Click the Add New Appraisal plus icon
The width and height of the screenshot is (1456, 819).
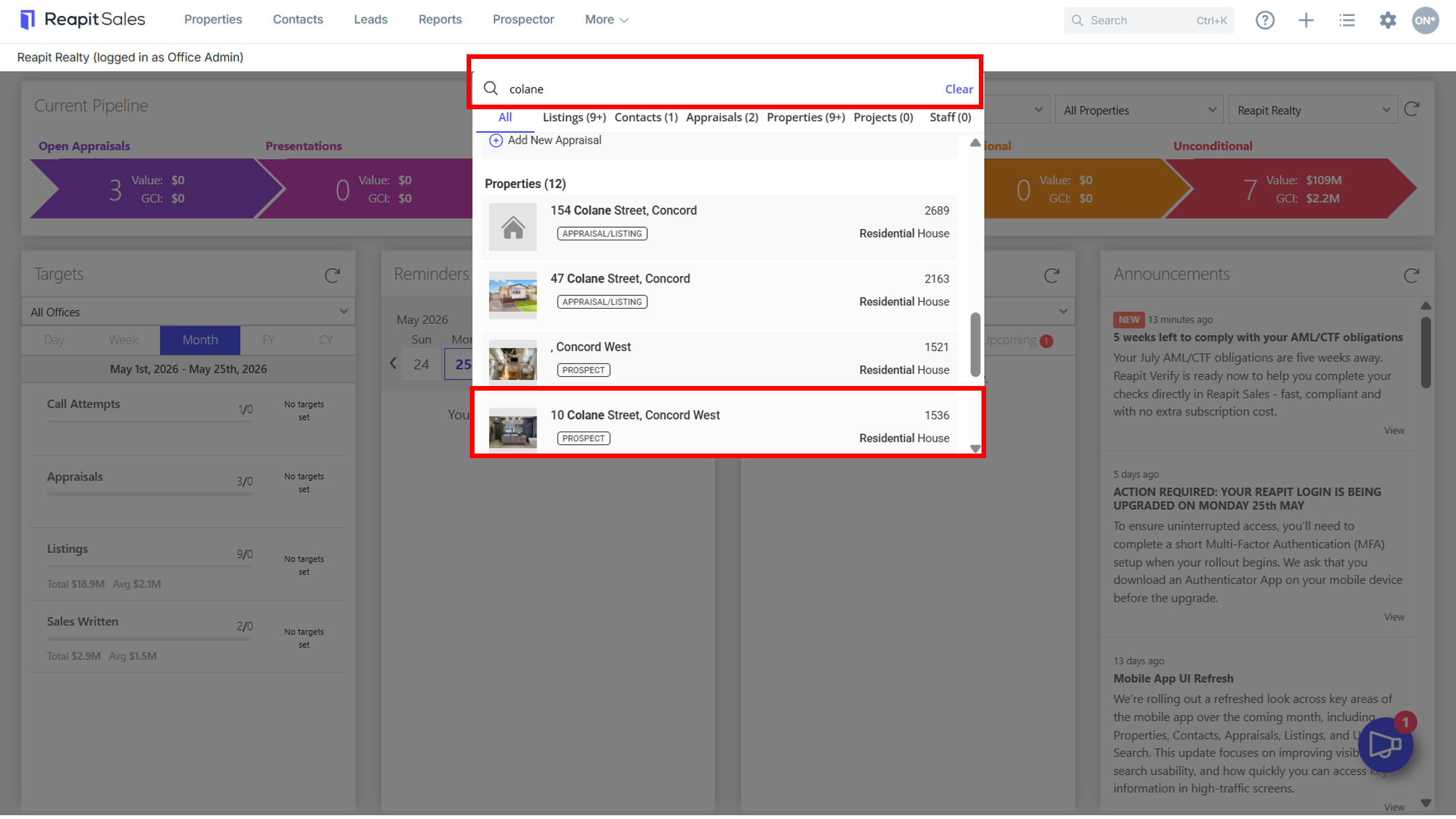[x=496, y=140]
